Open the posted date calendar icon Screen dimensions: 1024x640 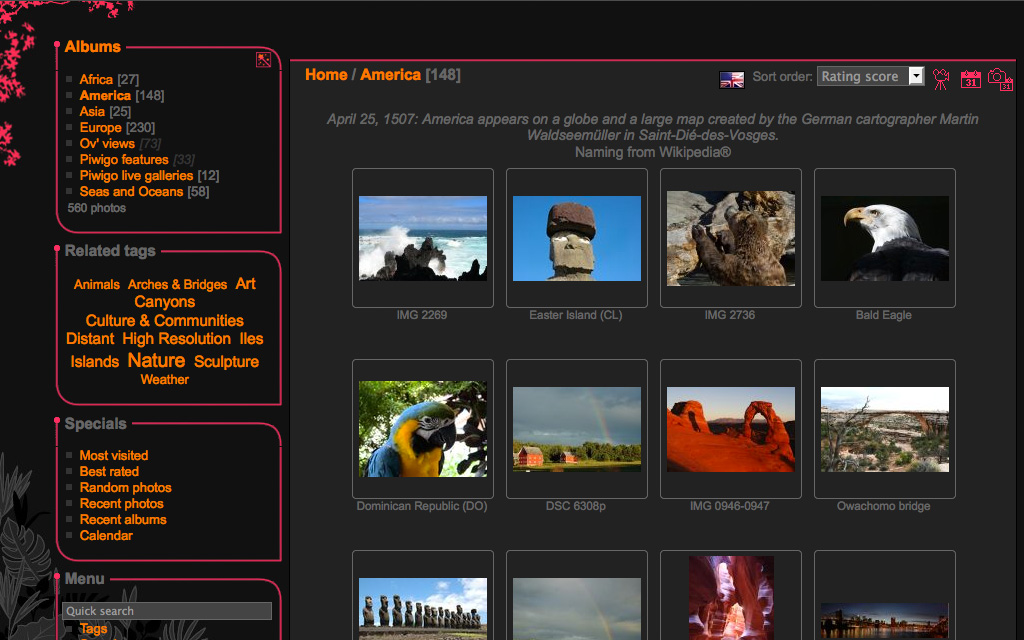[970, 79]
